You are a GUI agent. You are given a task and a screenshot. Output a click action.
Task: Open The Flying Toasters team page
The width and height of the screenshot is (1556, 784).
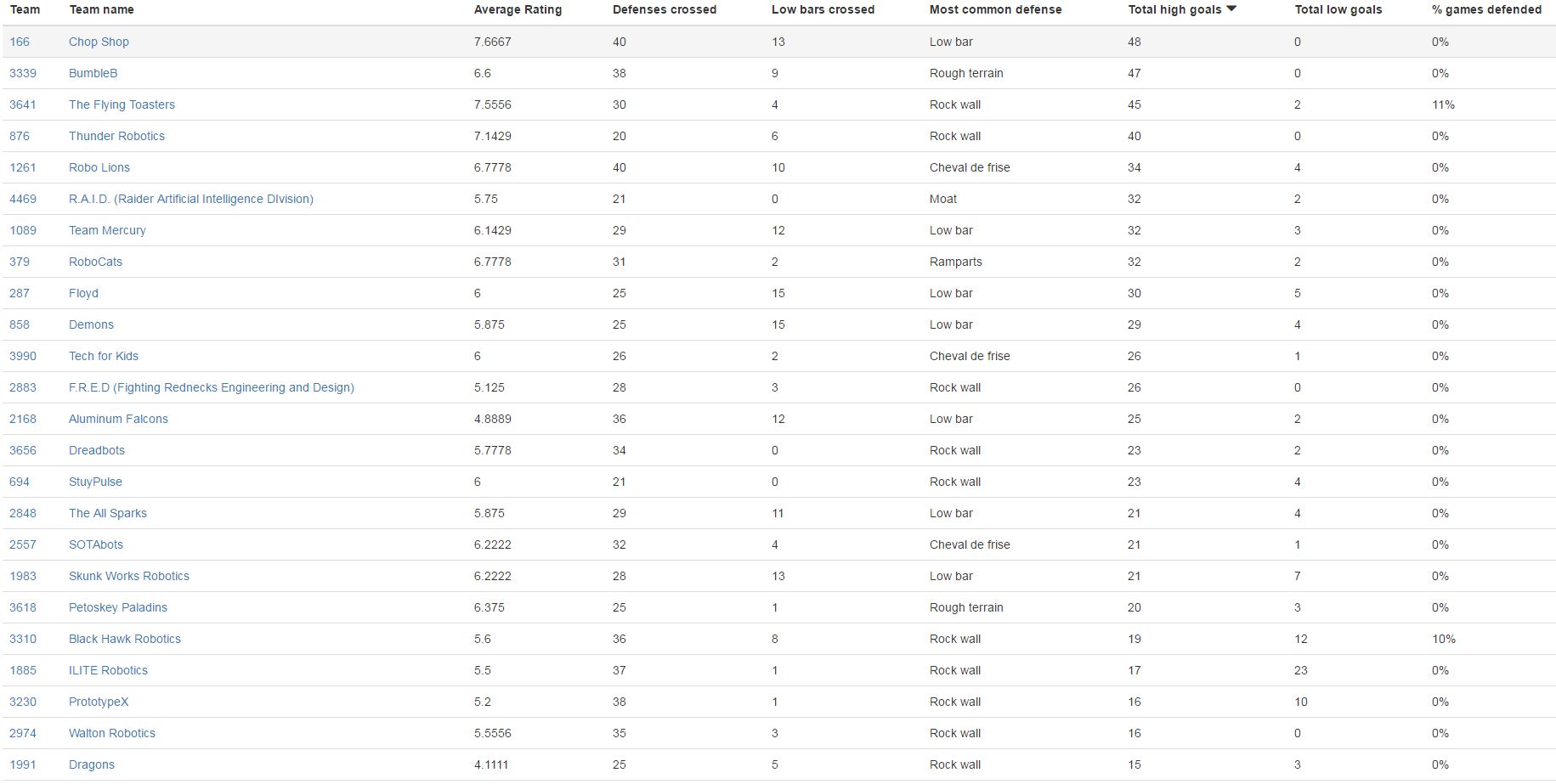[x=122, y=104]
